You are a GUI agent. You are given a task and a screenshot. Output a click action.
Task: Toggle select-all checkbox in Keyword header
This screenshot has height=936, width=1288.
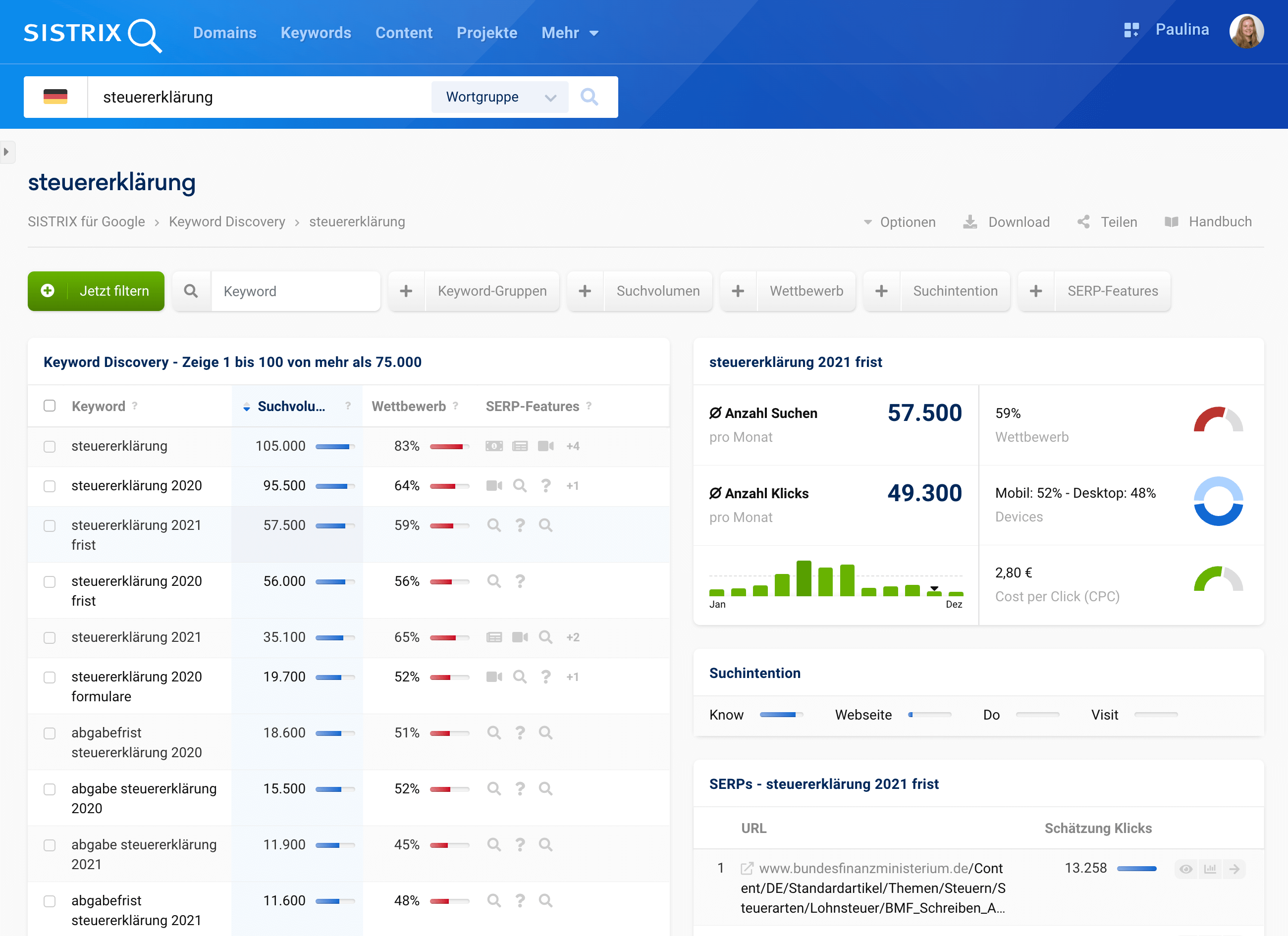50,406
